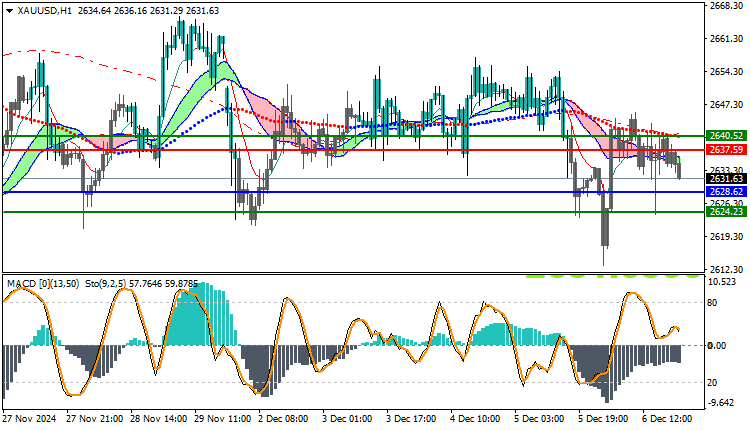Click the 6 Dec 12:00 time axis label

[x=667, y=419]
